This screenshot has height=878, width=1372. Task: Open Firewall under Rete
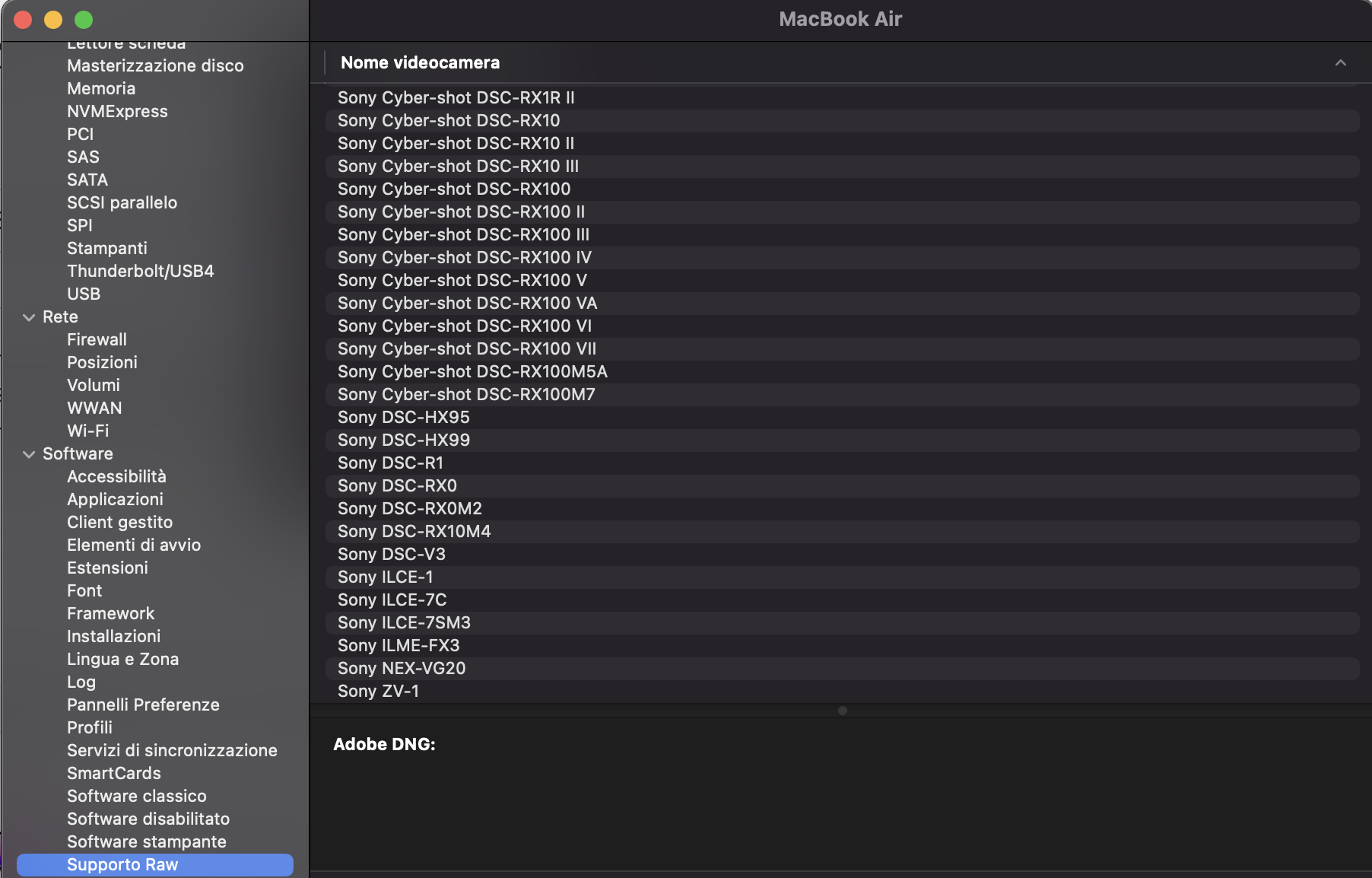[97, 340]
